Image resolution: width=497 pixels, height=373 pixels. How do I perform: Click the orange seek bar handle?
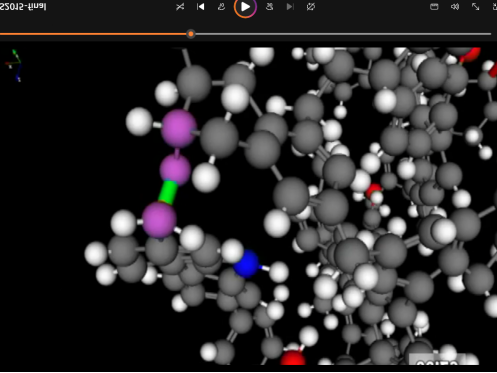[x=191, y=34]
